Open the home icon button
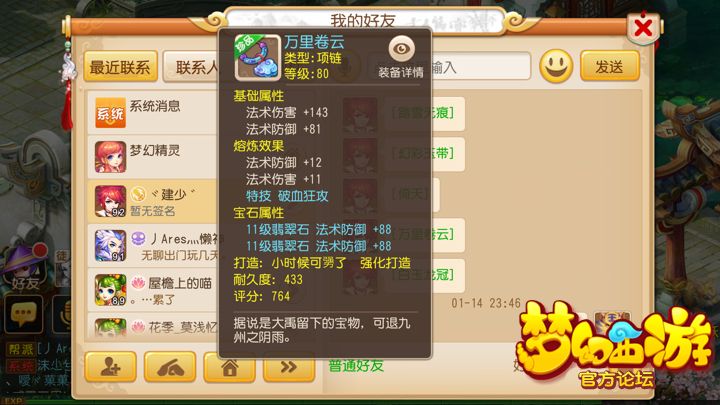Viewport: 720px width, 405px height. pos(229,366)
